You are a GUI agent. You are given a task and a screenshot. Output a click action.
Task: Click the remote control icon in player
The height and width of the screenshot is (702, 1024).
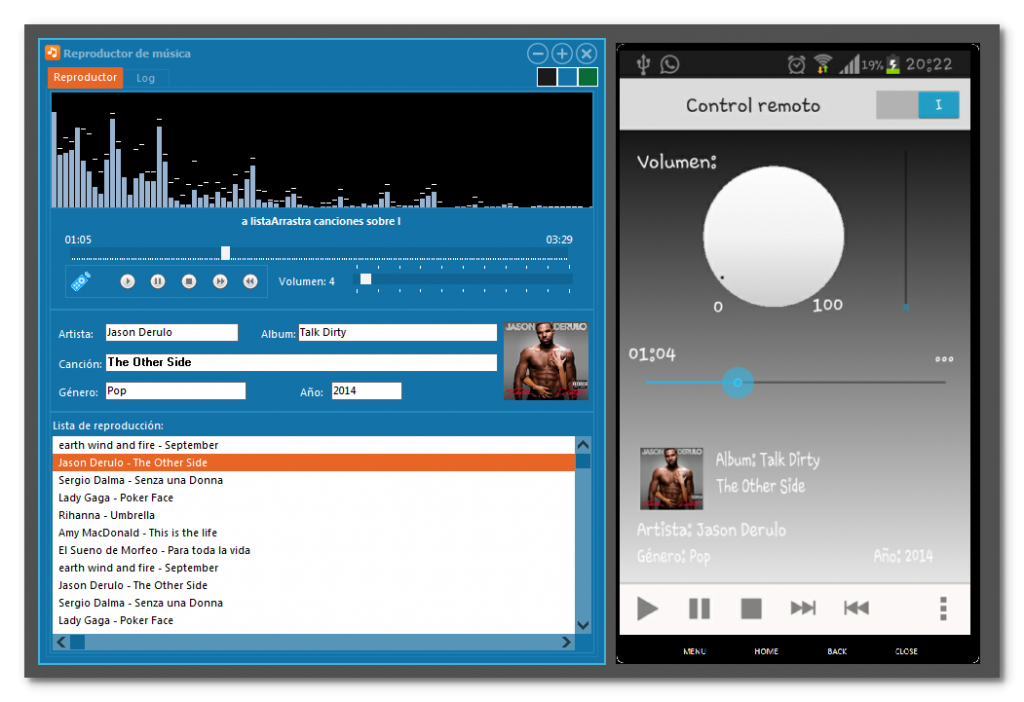tap(81, 281)
